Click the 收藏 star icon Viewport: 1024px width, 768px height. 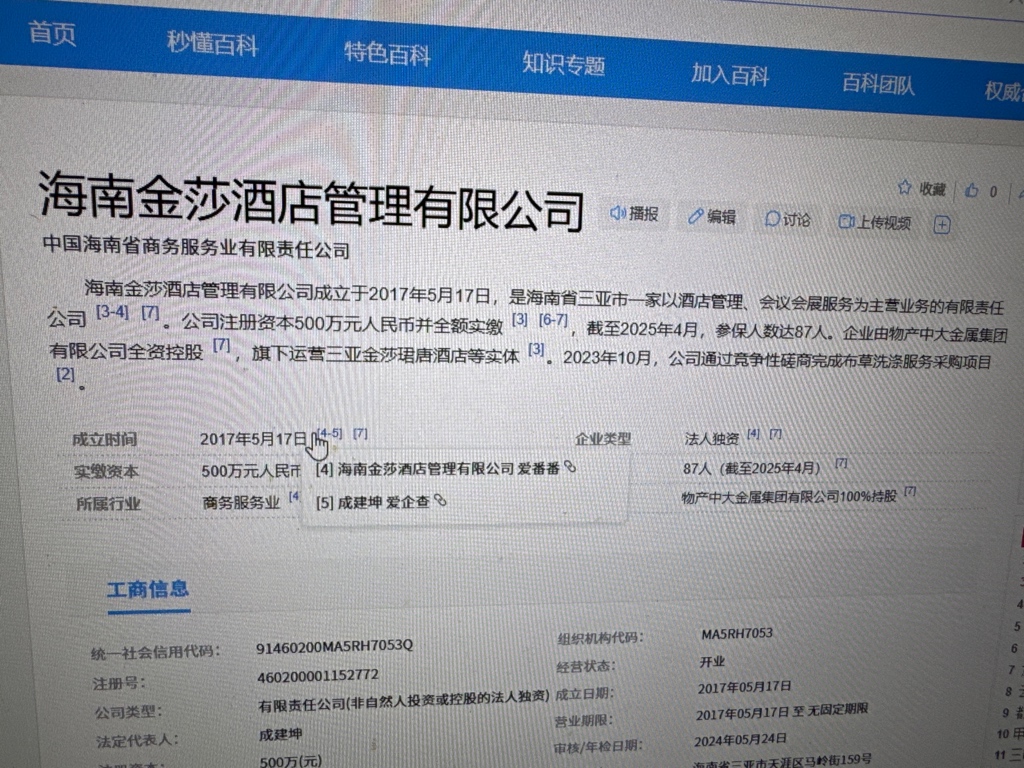click(x=904, y=187)
